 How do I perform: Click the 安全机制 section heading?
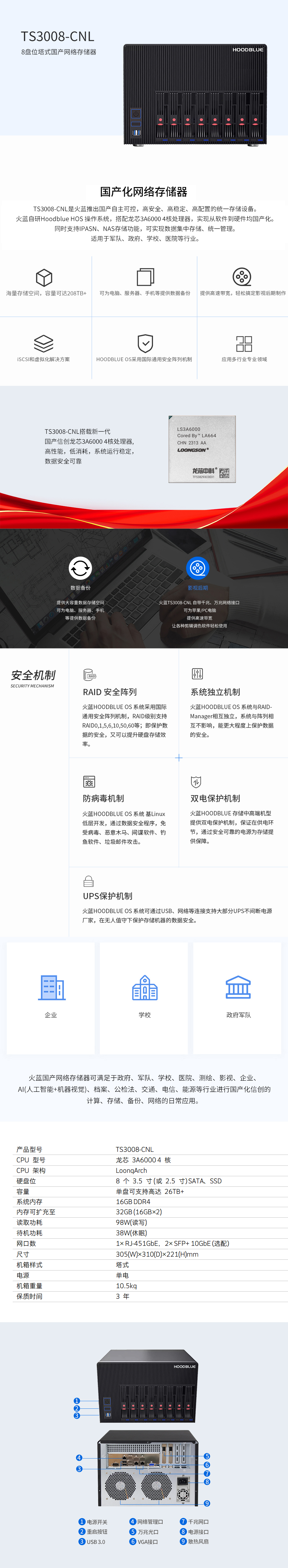33,675
